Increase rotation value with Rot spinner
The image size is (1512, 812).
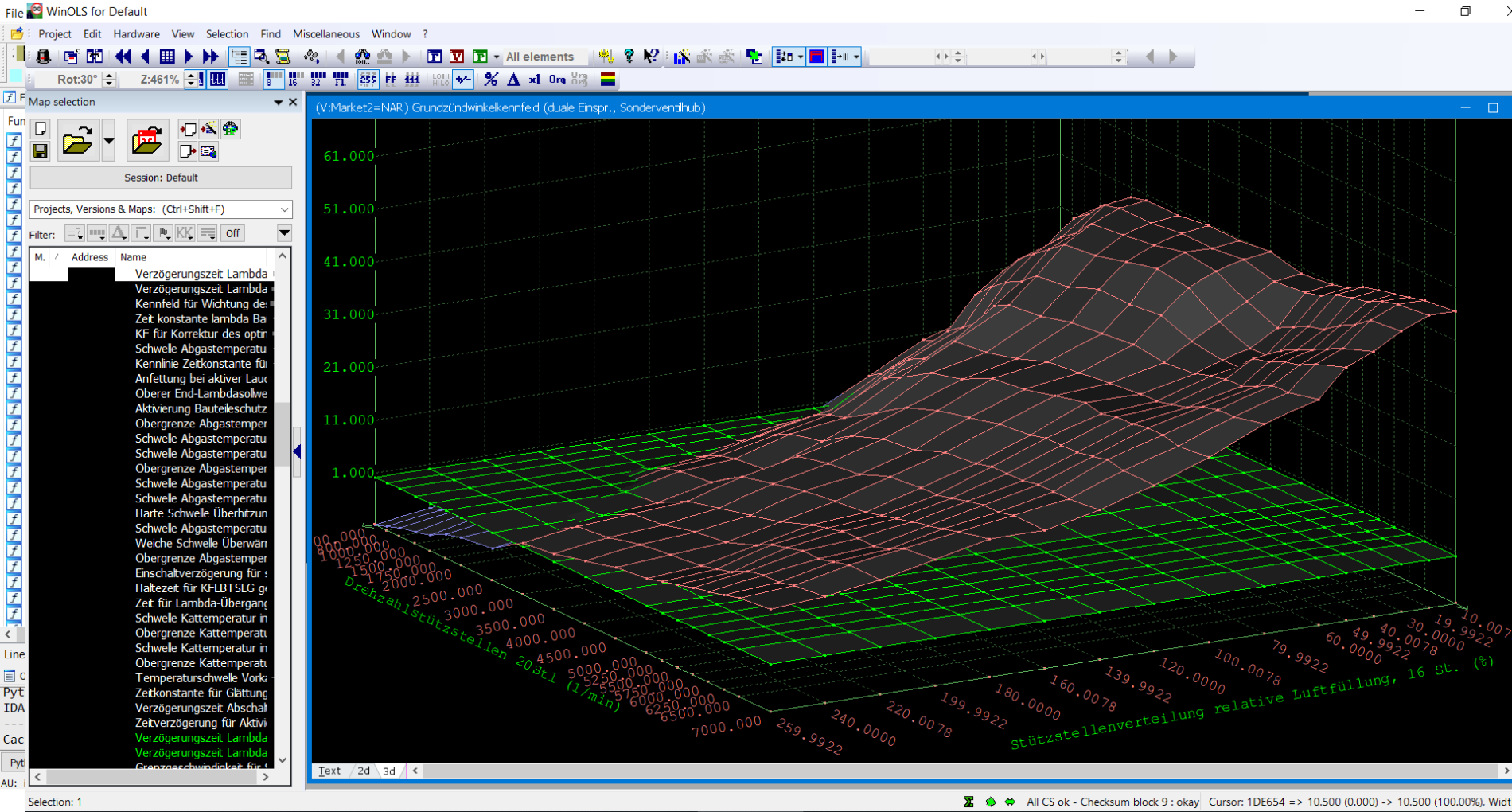tap(110, 76)
